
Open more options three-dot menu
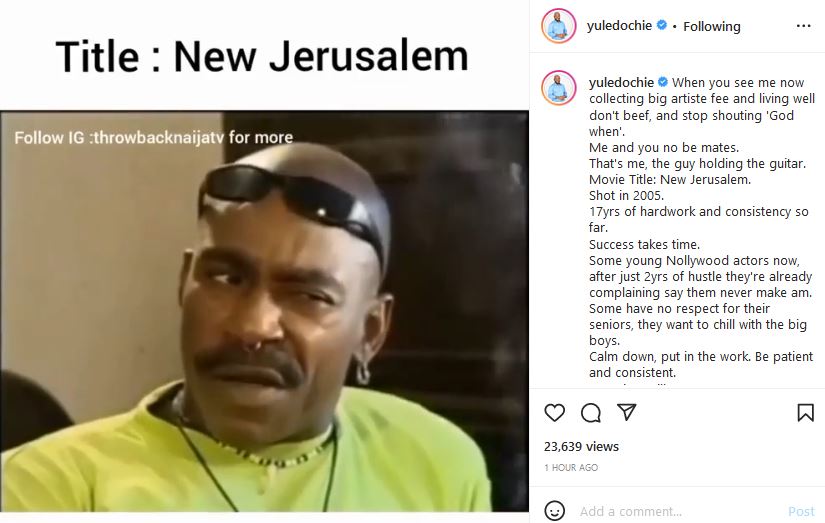(803, 26)
